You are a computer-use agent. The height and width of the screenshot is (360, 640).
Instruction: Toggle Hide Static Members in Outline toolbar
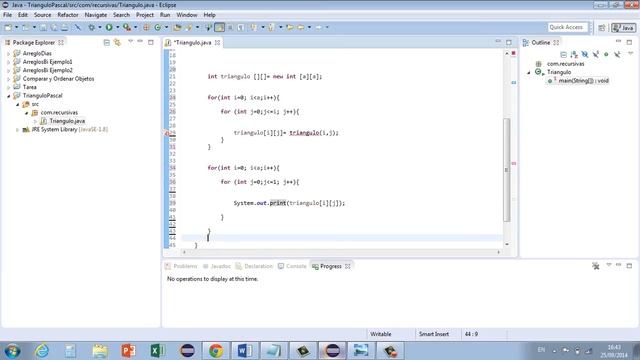(x=596, y=54)
